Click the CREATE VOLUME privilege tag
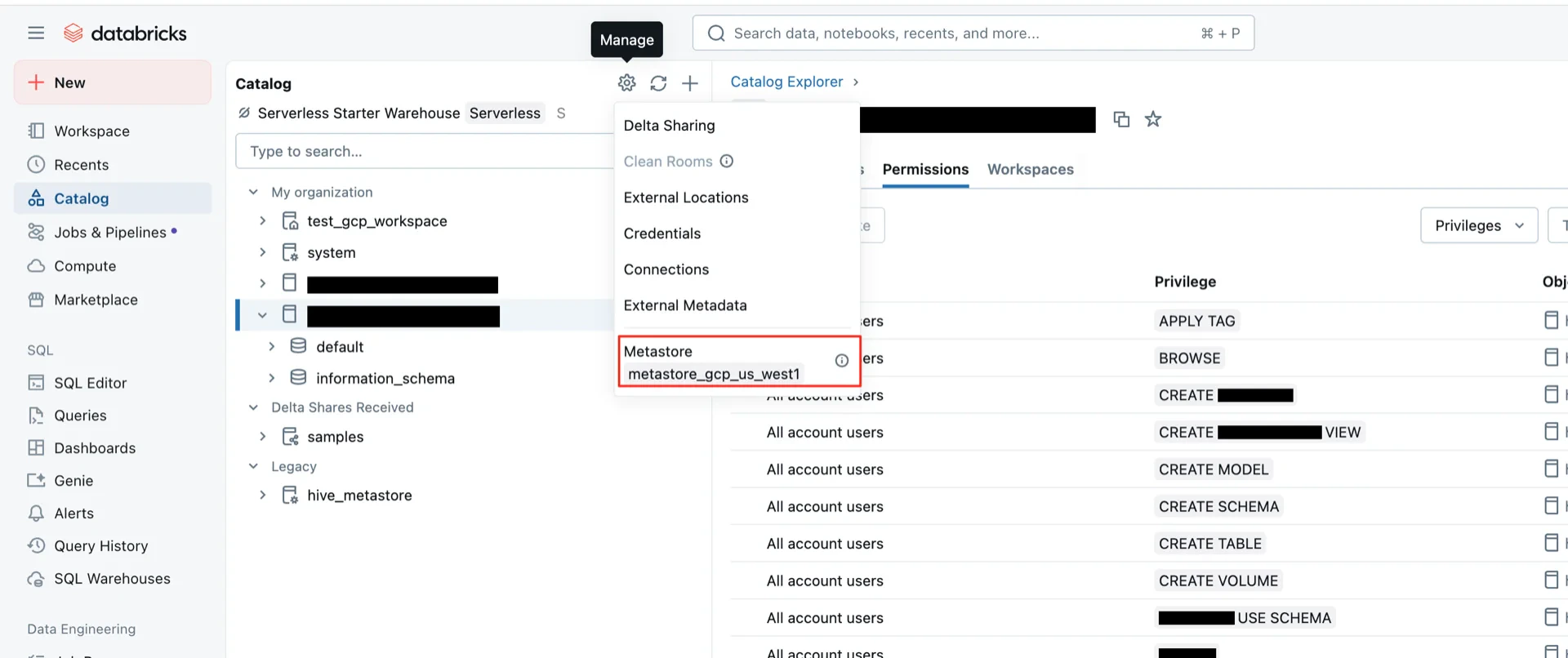Viewport: 1568px width, 658px height. pyautogui.click(x=1218, y=580)
